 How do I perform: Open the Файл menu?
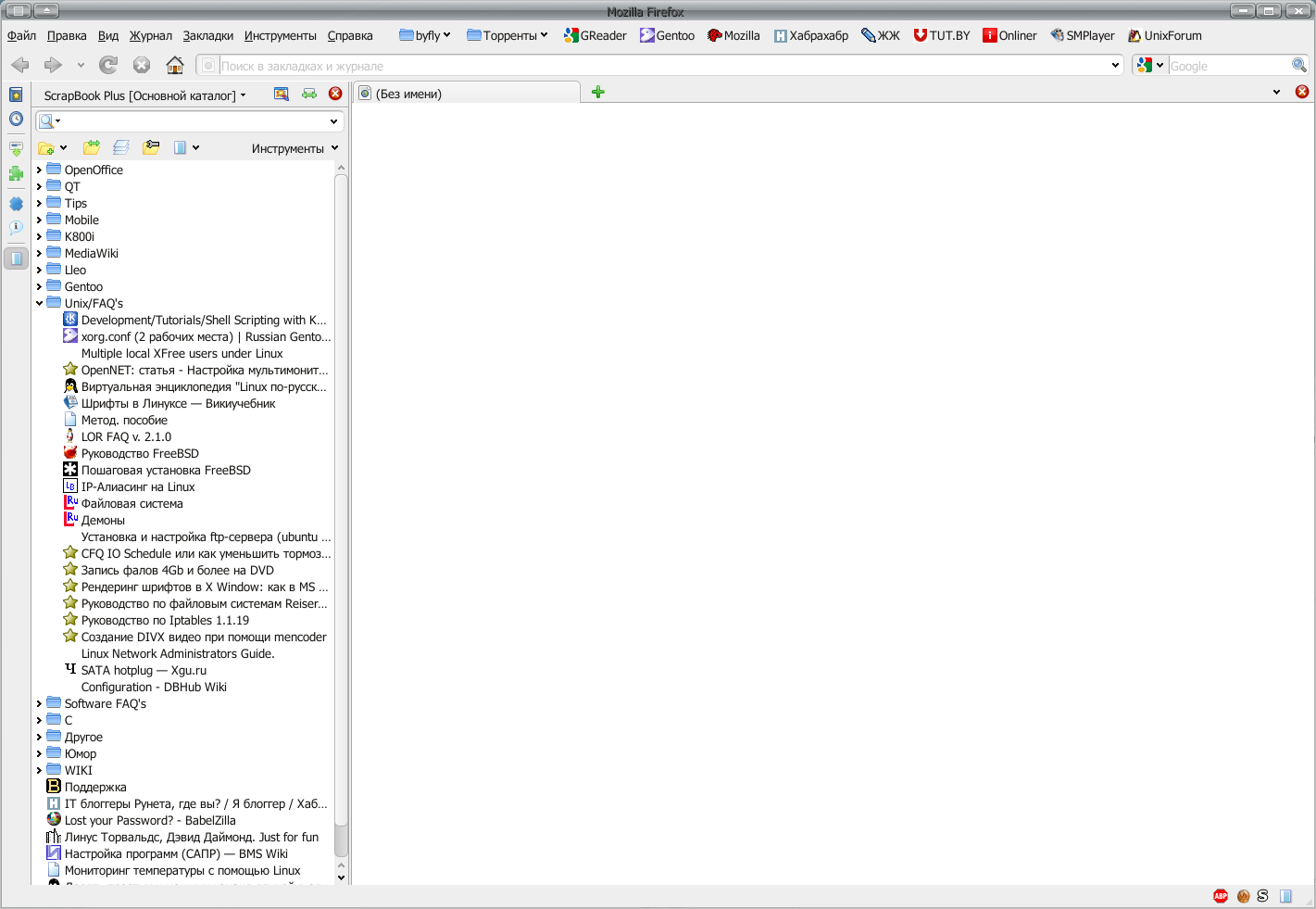pos(22,35)
